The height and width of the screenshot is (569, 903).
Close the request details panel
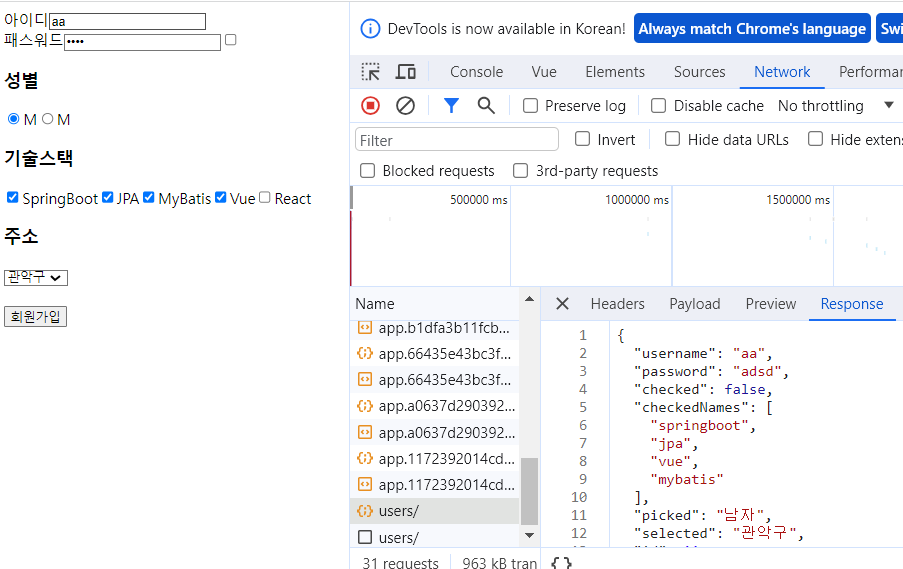tap(562, 304)
